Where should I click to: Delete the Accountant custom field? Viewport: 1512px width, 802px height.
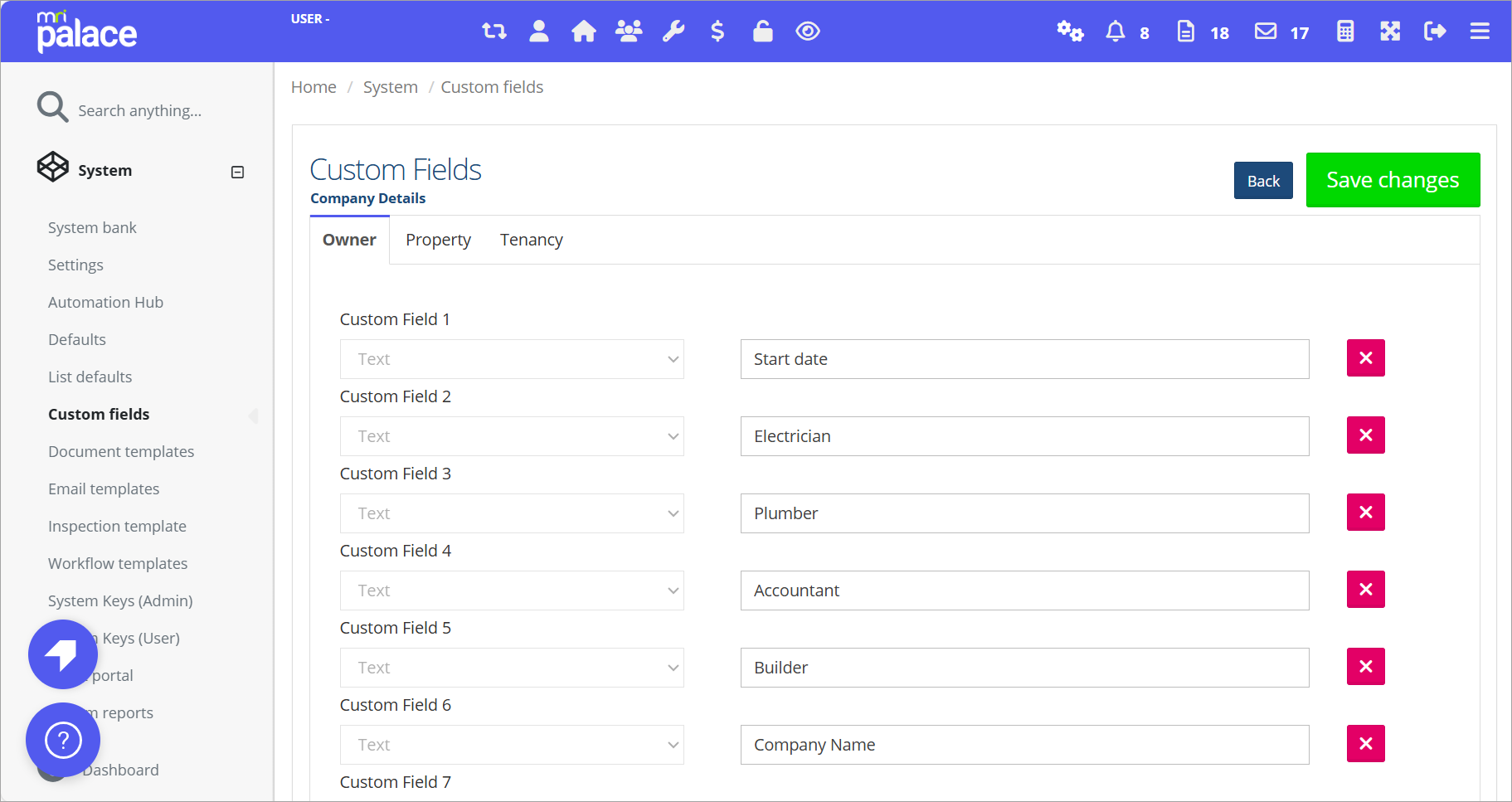(x=1366, y=589)
